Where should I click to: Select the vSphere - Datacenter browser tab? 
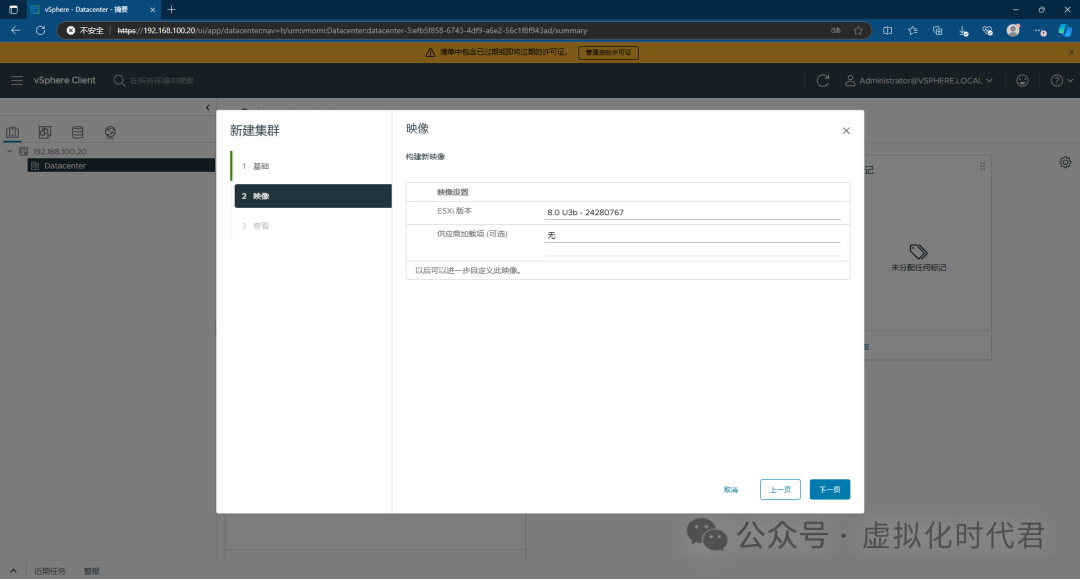click(x=93, y=10)
